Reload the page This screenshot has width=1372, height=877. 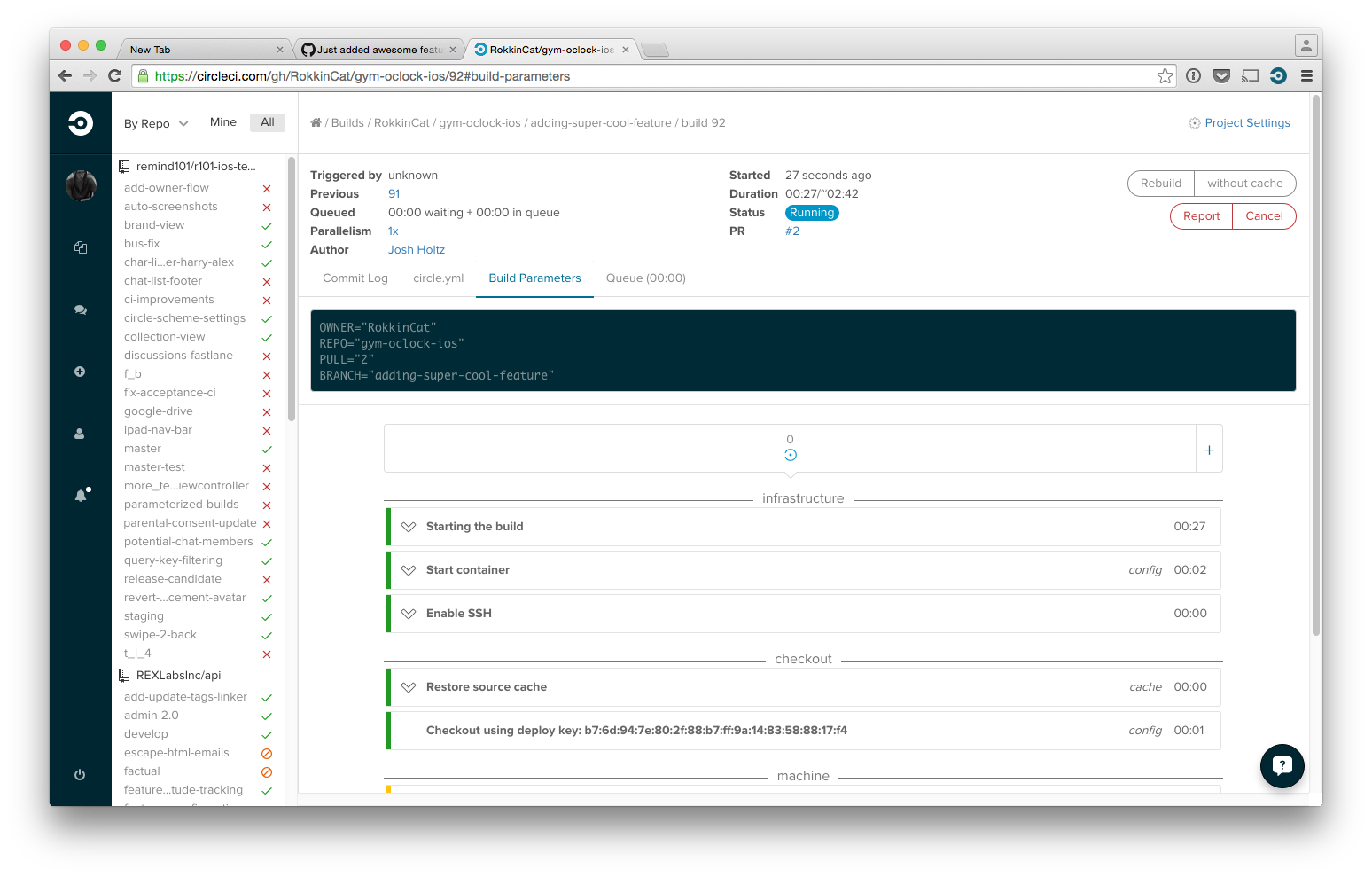pyautogui.click(x=114, y=76)
